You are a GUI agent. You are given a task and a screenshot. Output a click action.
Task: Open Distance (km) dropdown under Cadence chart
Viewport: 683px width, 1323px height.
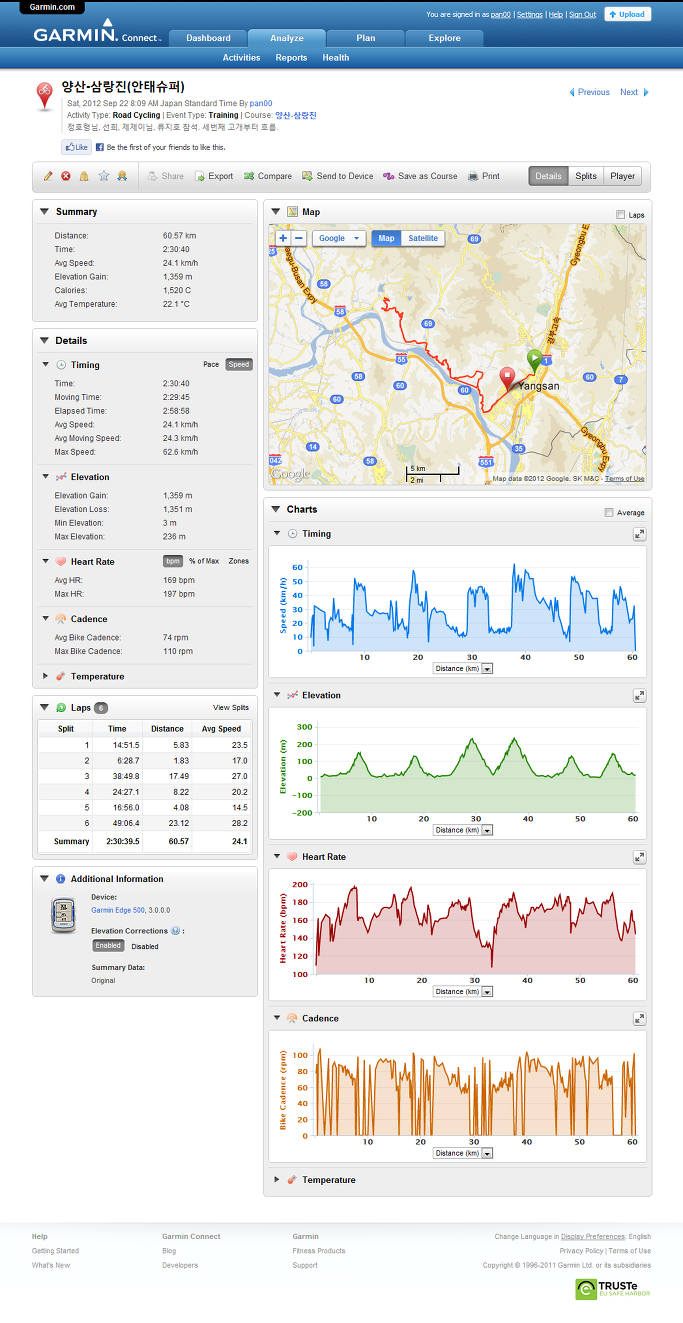coord(463,1153)
